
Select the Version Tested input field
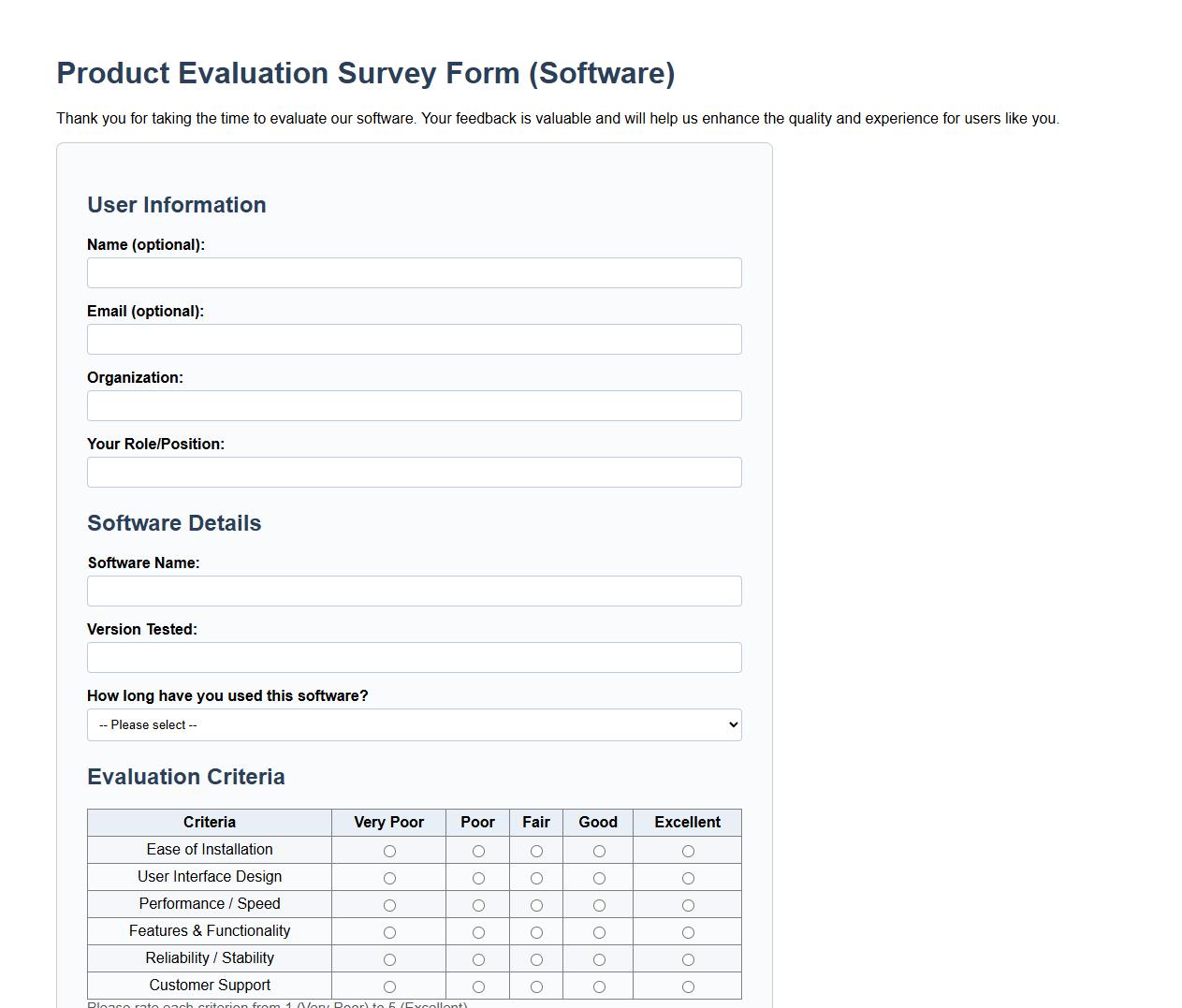[x=414, y=657]
